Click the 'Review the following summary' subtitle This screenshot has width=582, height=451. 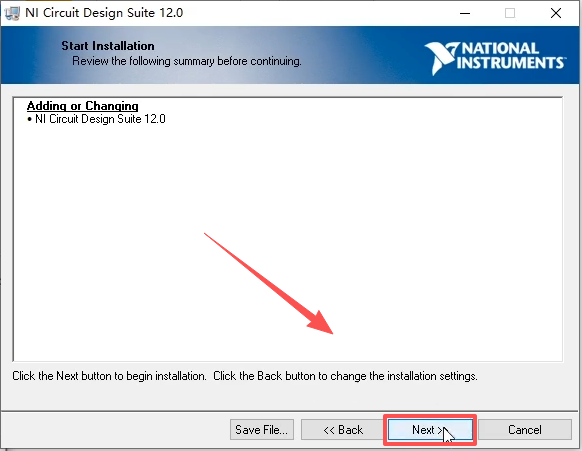tap(187, 61)
